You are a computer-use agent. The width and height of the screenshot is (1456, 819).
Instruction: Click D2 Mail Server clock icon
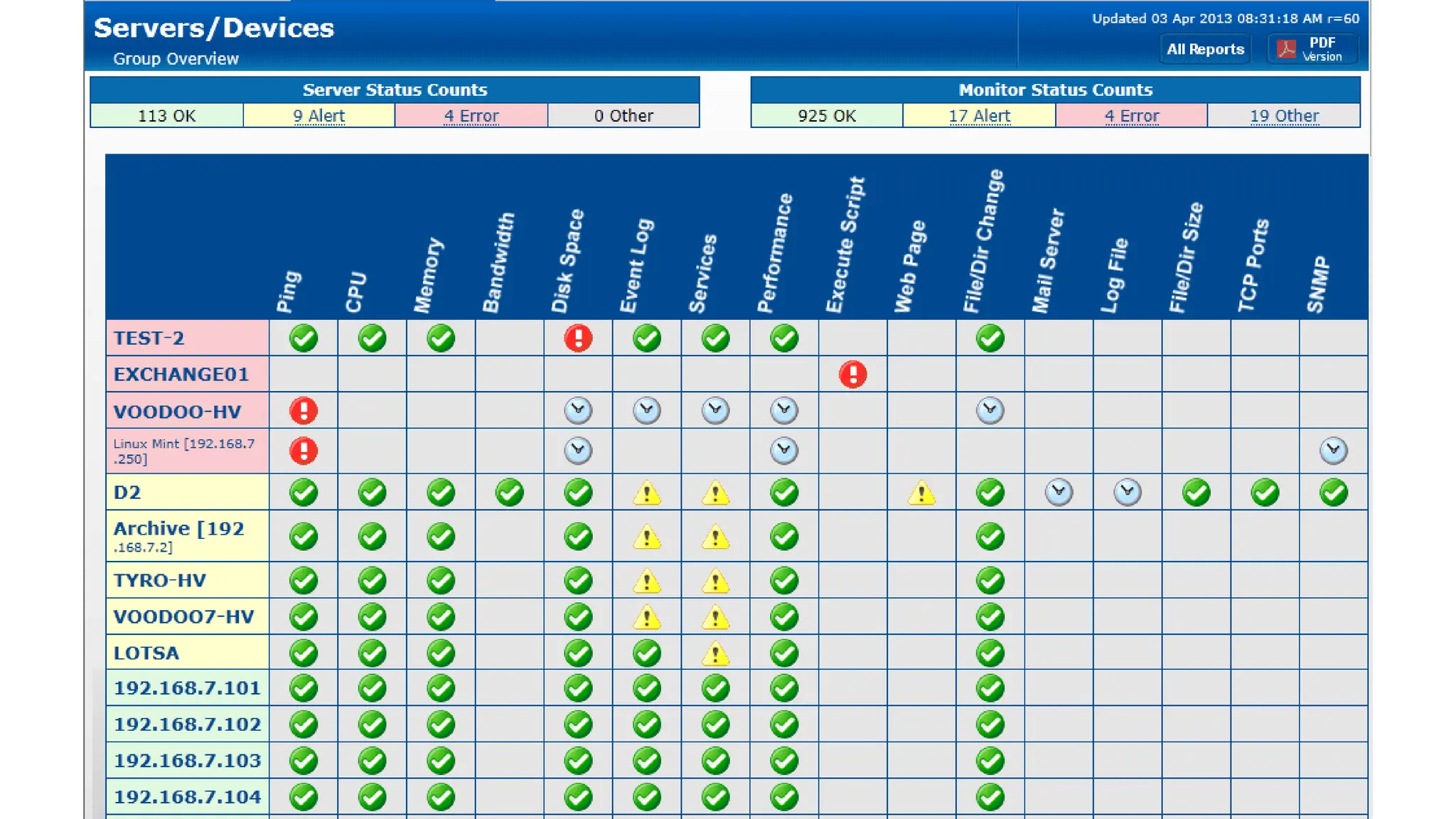(x=1059, y=492)
